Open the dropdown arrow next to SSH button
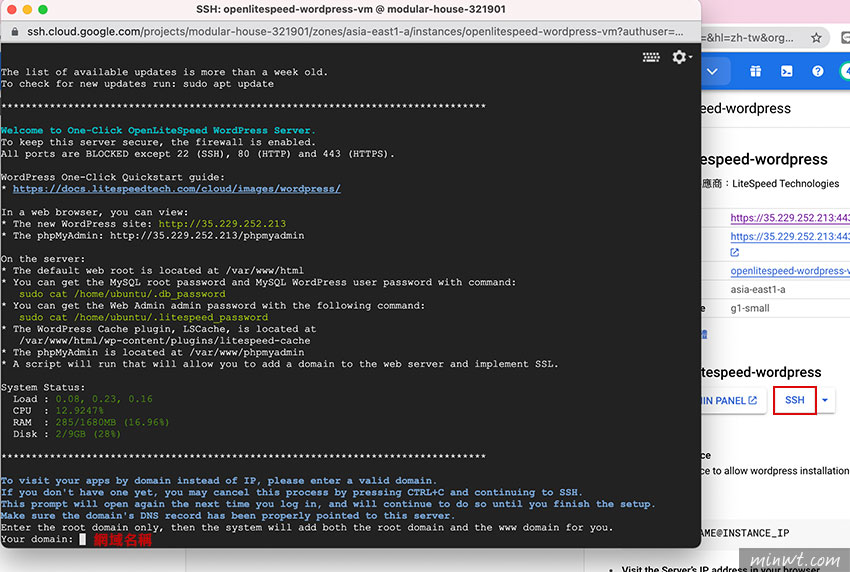850x572 pixels. pos(825,400)
